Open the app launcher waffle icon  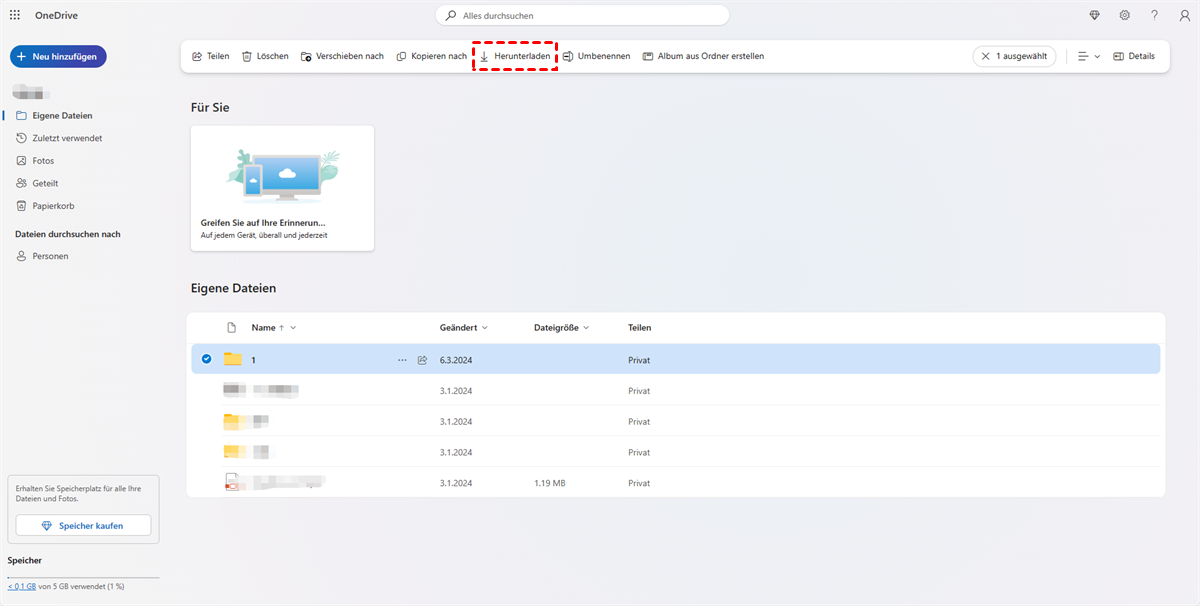click(x=15, y=15)
